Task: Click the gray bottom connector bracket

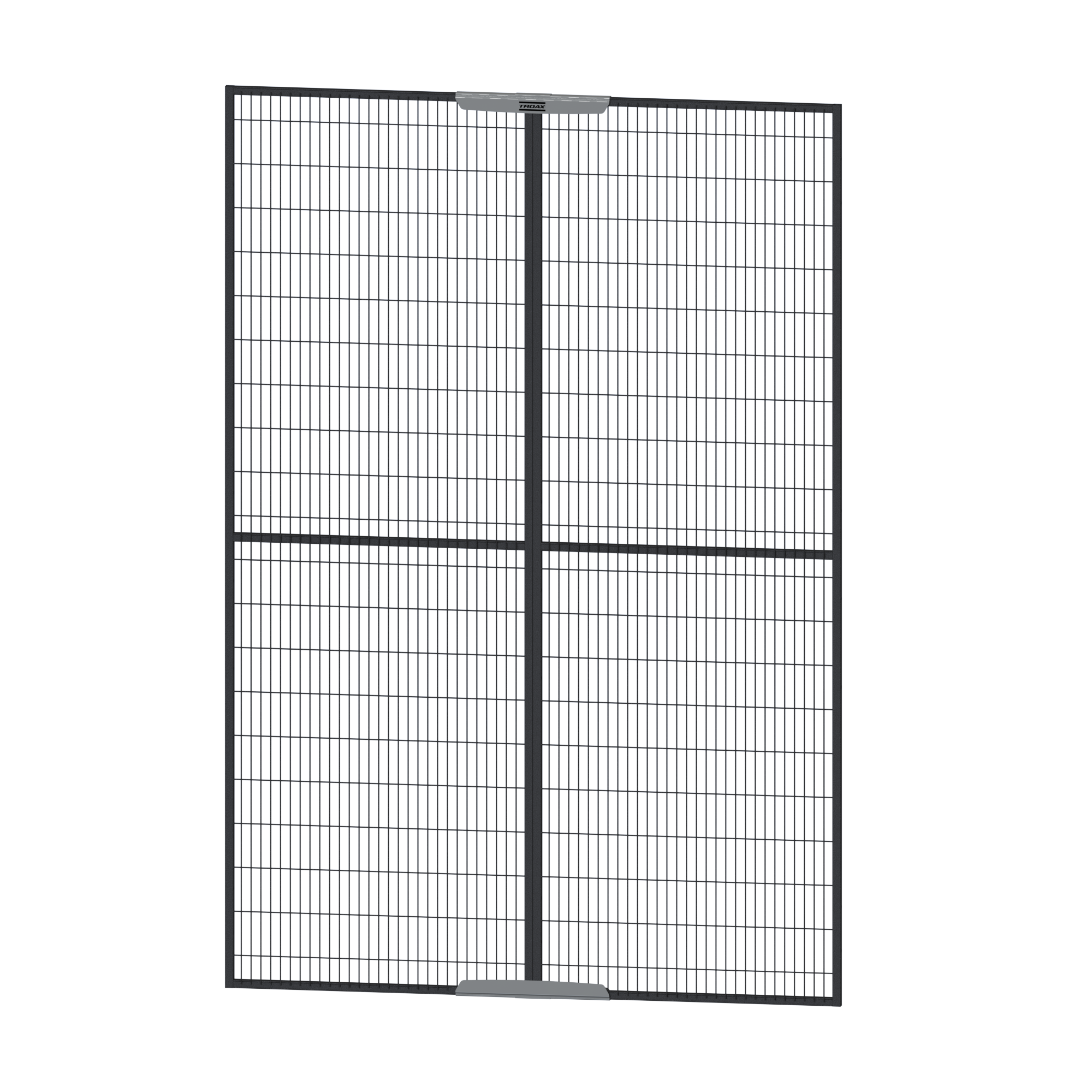Action: click(x=532, y=989)
